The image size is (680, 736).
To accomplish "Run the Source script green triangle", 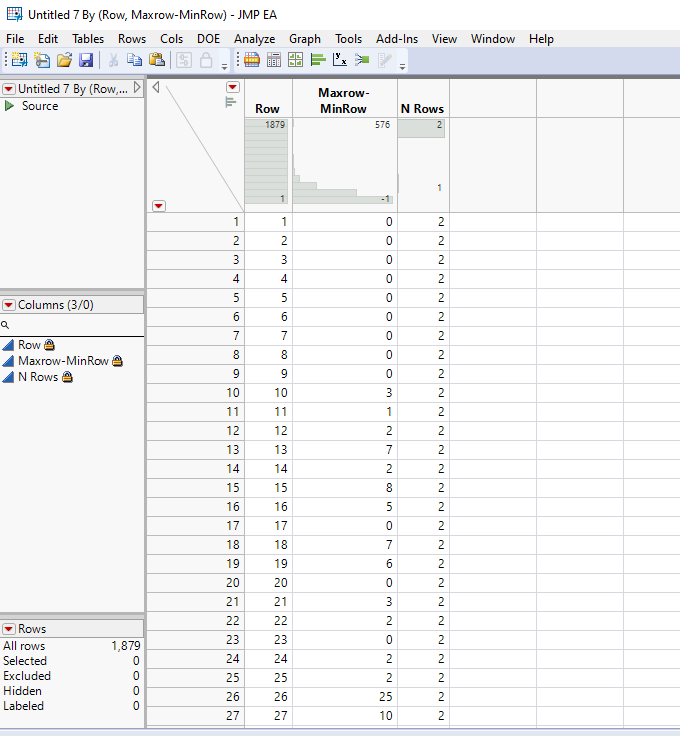I will tap(9, 106).
